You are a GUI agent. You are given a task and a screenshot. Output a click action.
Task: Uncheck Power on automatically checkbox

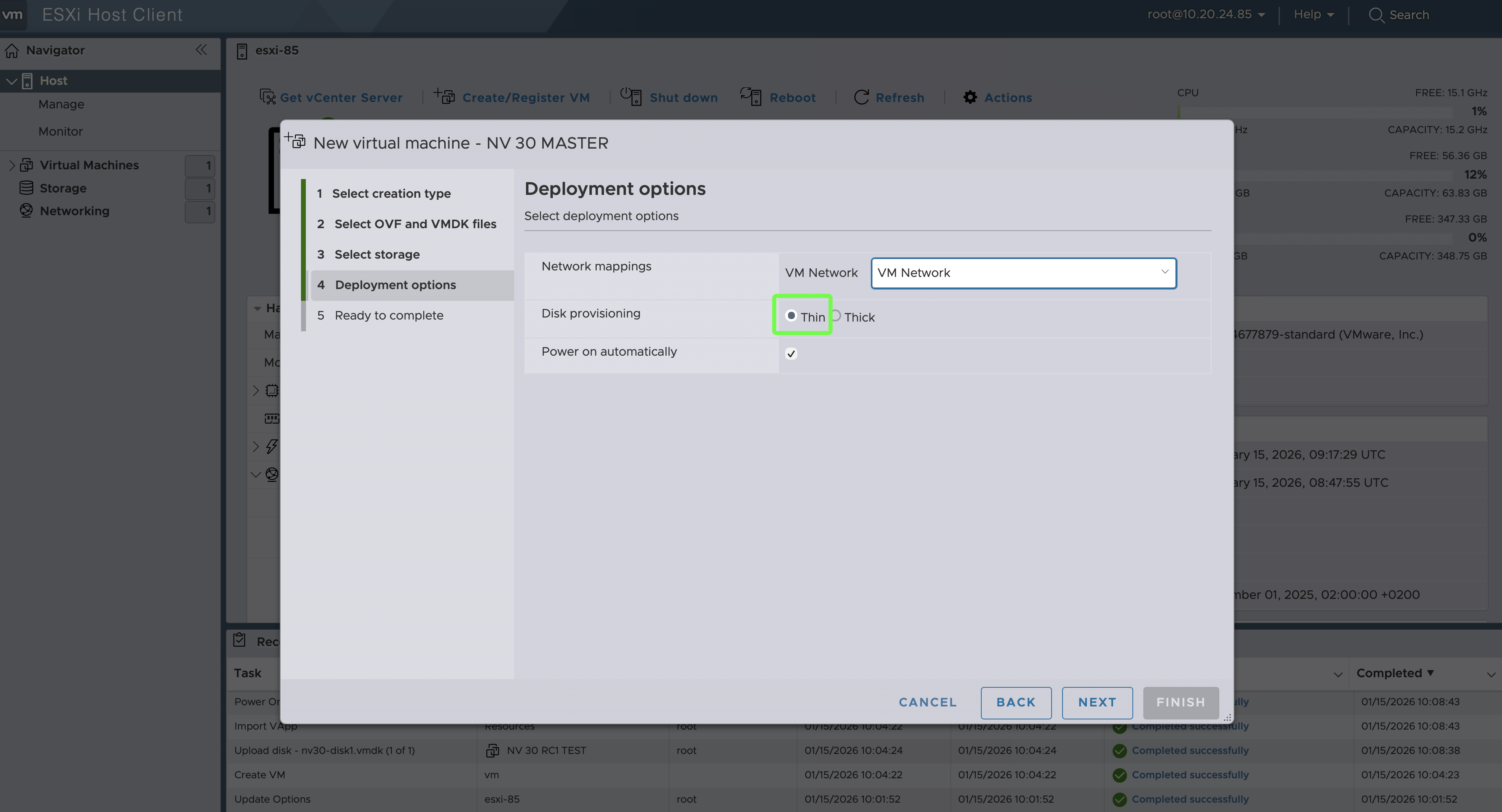(x=791, y=354)
